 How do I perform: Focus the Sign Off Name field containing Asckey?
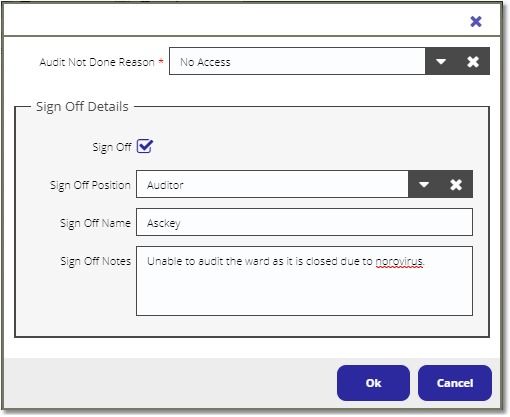point(304,222)
